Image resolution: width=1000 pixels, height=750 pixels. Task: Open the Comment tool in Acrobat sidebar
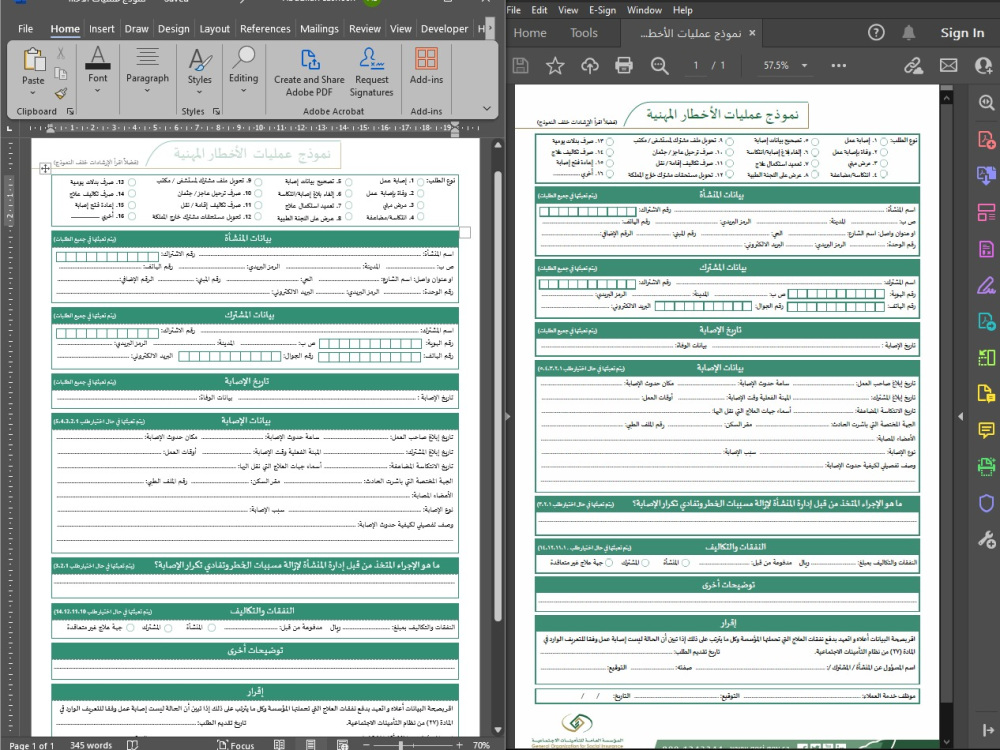986,430
